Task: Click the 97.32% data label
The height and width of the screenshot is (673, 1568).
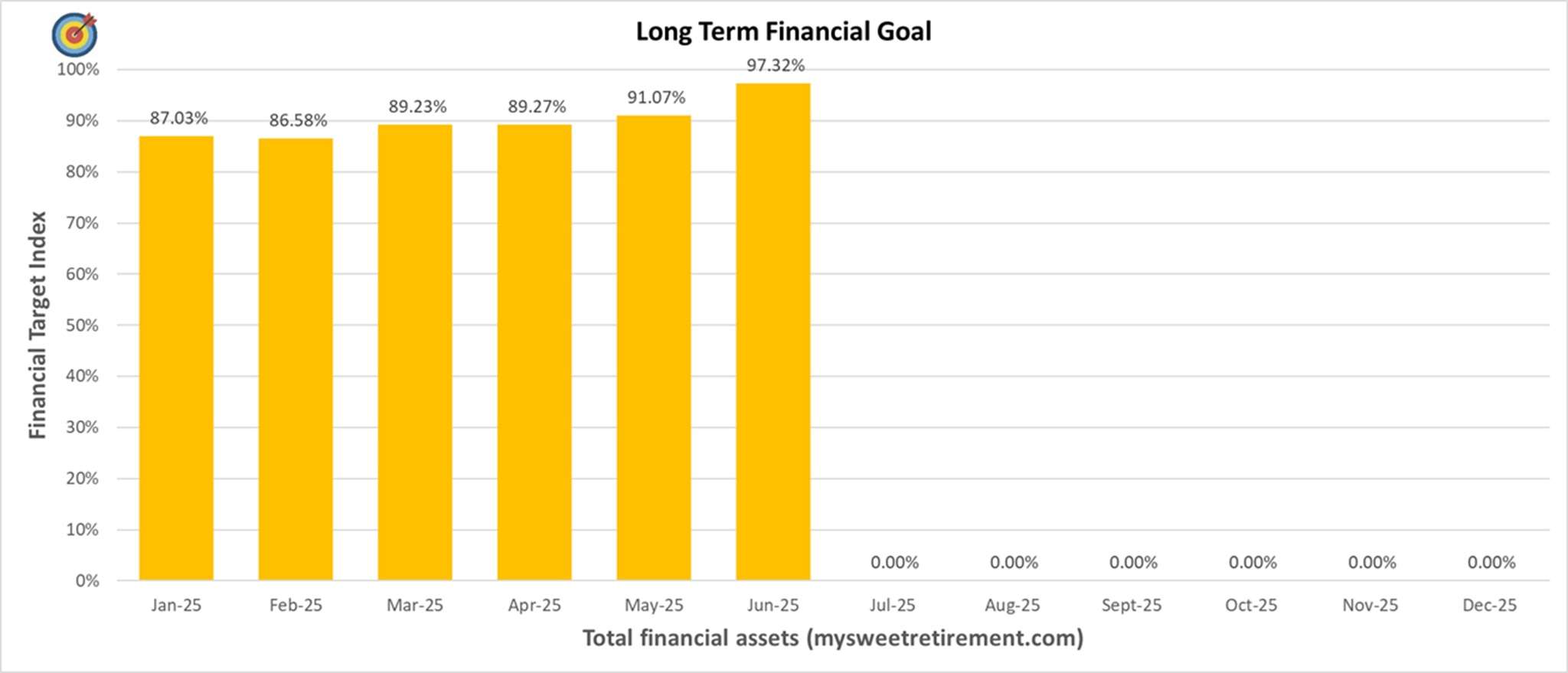Action: pyautogui.click(x=776, y=66)
